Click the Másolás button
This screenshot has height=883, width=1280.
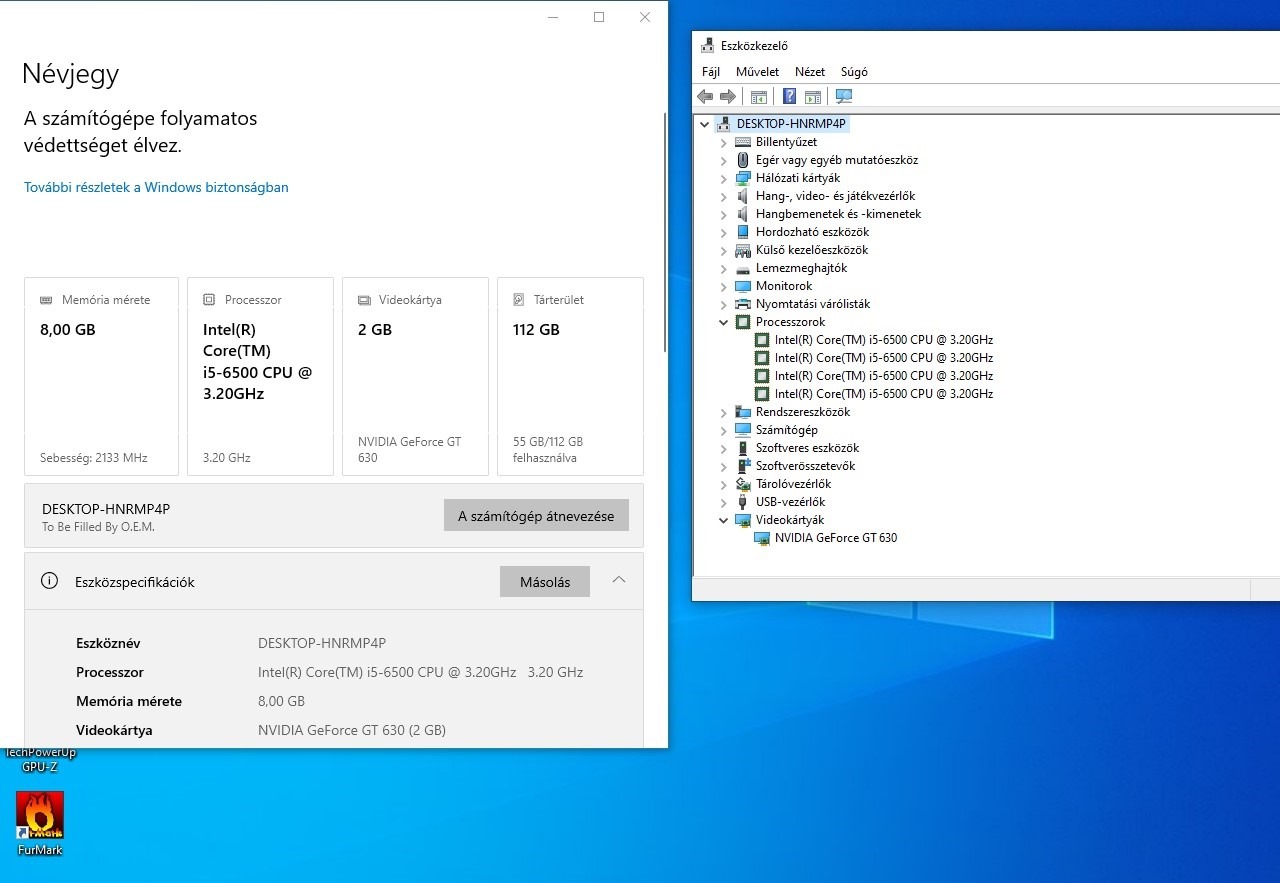(545, 582)
